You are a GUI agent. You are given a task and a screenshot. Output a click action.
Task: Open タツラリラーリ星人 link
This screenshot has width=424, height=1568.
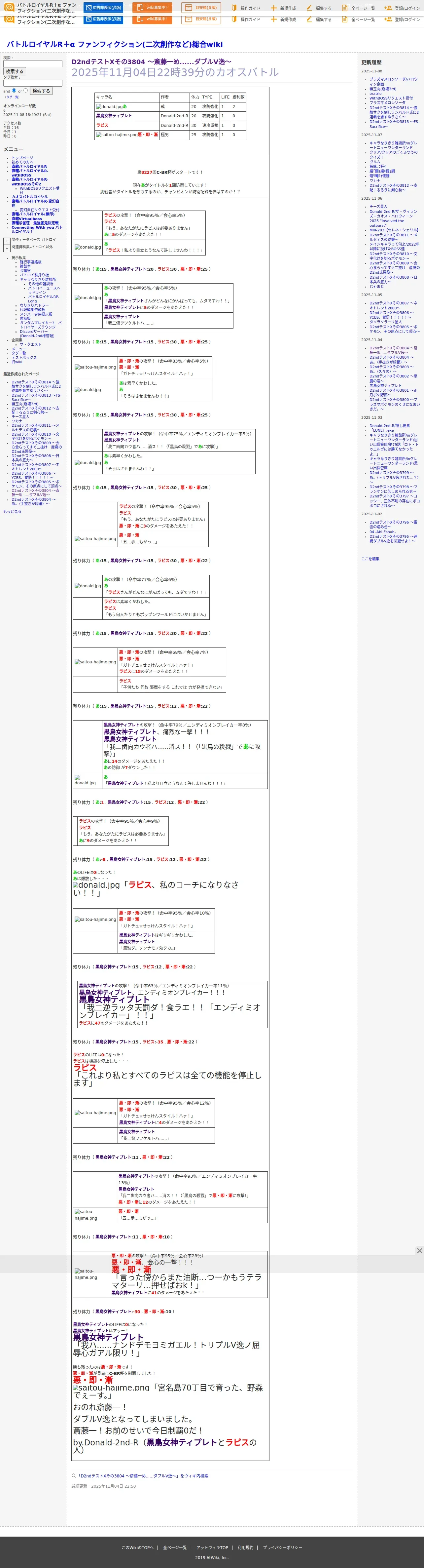click(385, 322)
